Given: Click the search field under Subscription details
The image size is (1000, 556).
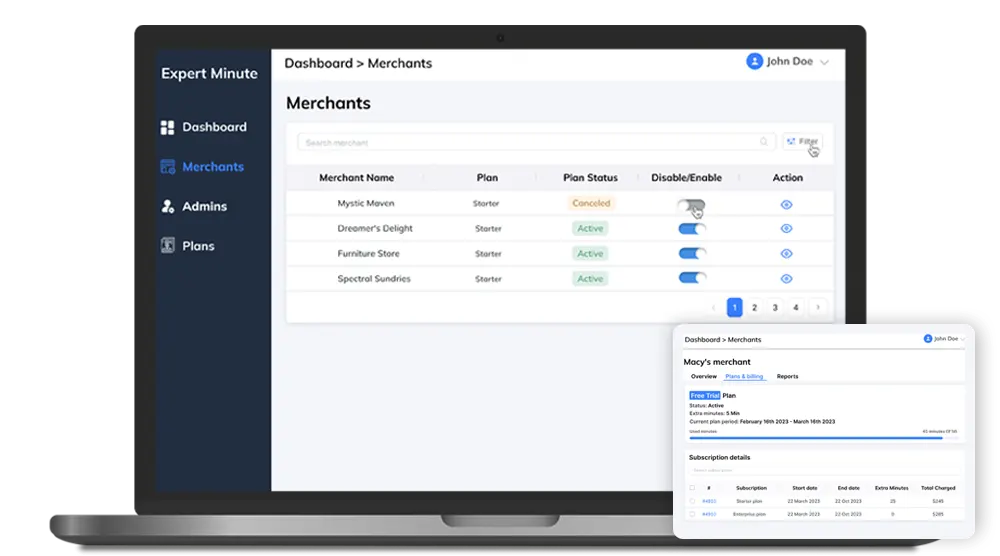Looking at the screenshot, I should click(823, 471).
